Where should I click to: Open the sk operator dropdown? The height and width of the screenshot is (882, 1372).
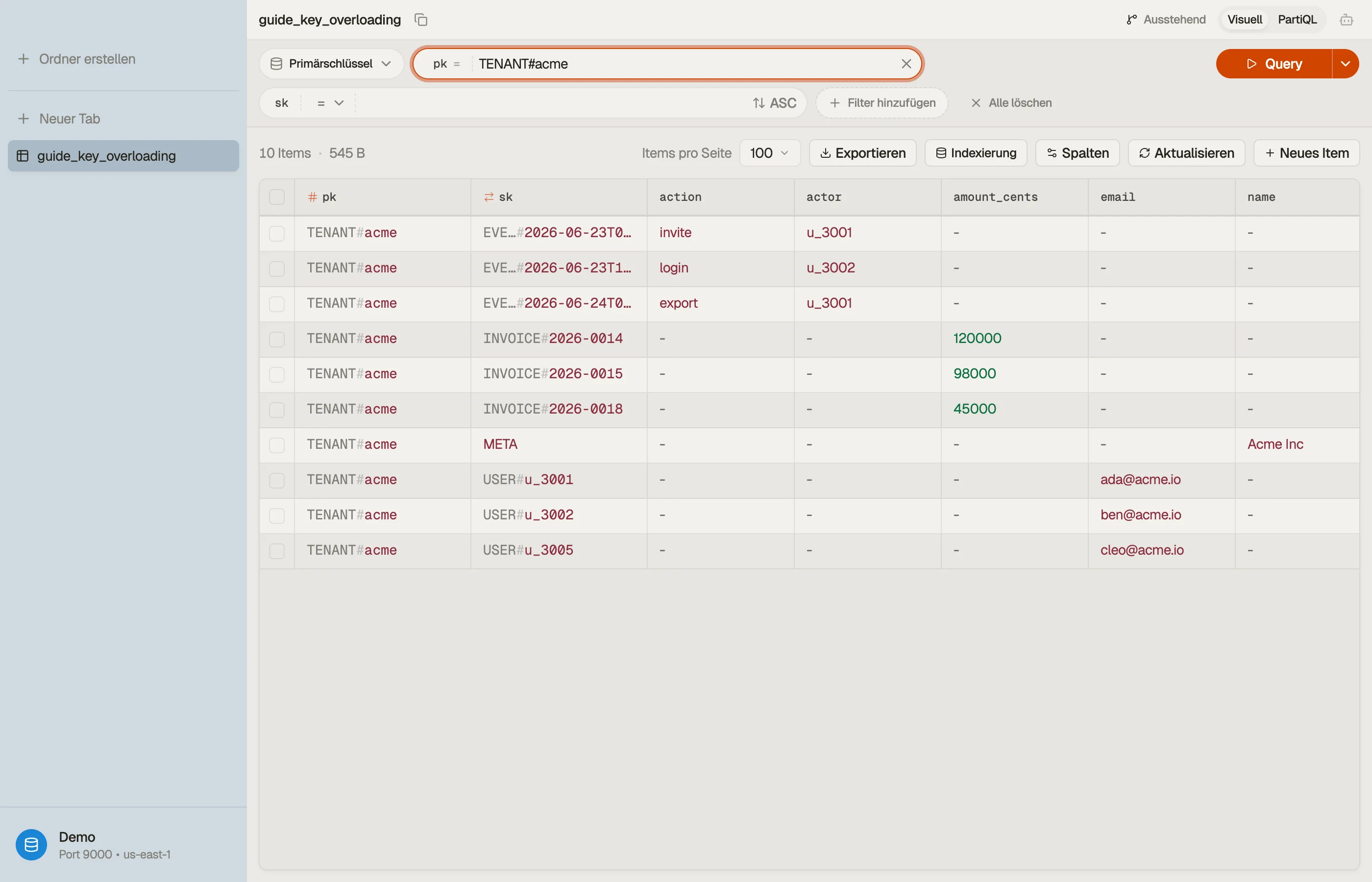point(329,103)
